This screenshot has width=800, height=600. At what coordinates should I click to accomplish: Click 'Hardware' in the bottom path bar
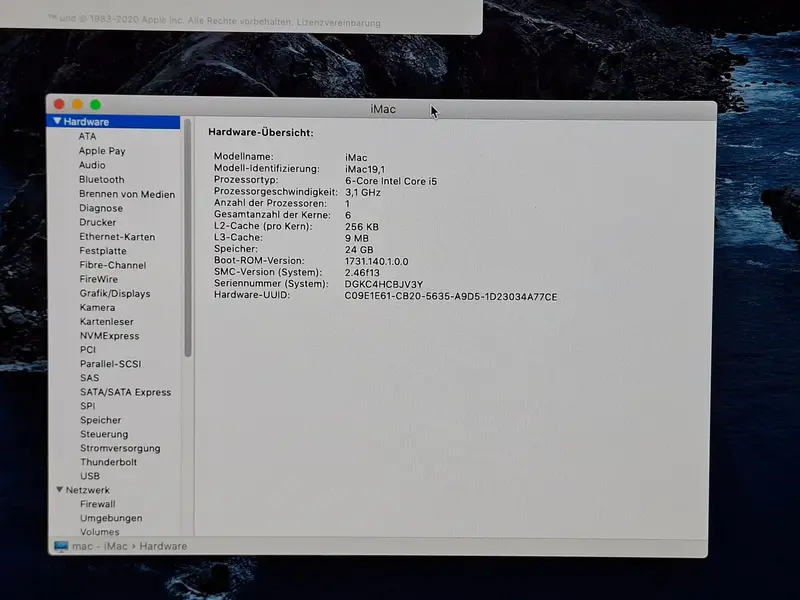(163, 546)
